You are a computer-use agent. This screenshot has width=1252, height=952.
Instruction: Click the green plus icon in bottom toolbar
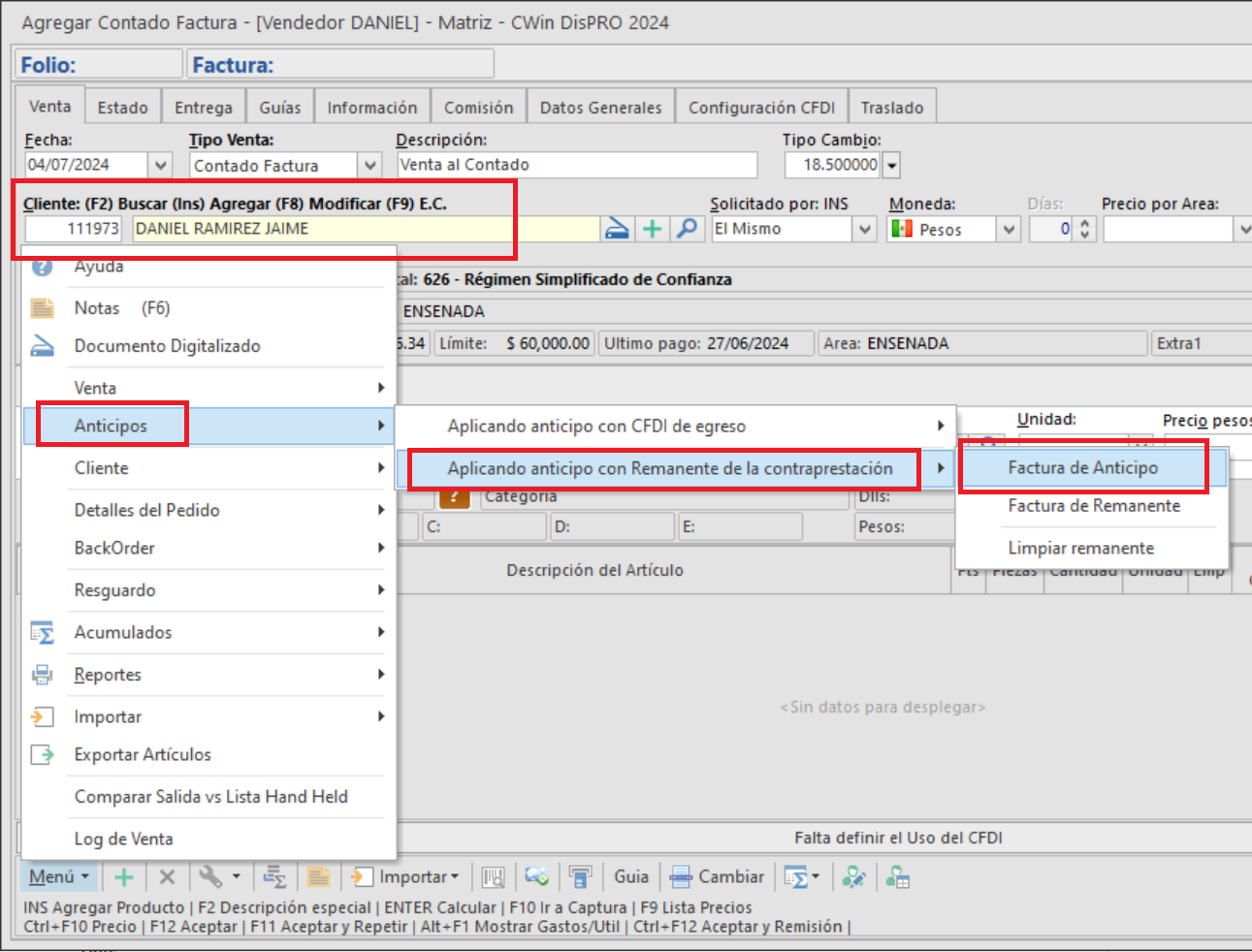click(124, 877)
